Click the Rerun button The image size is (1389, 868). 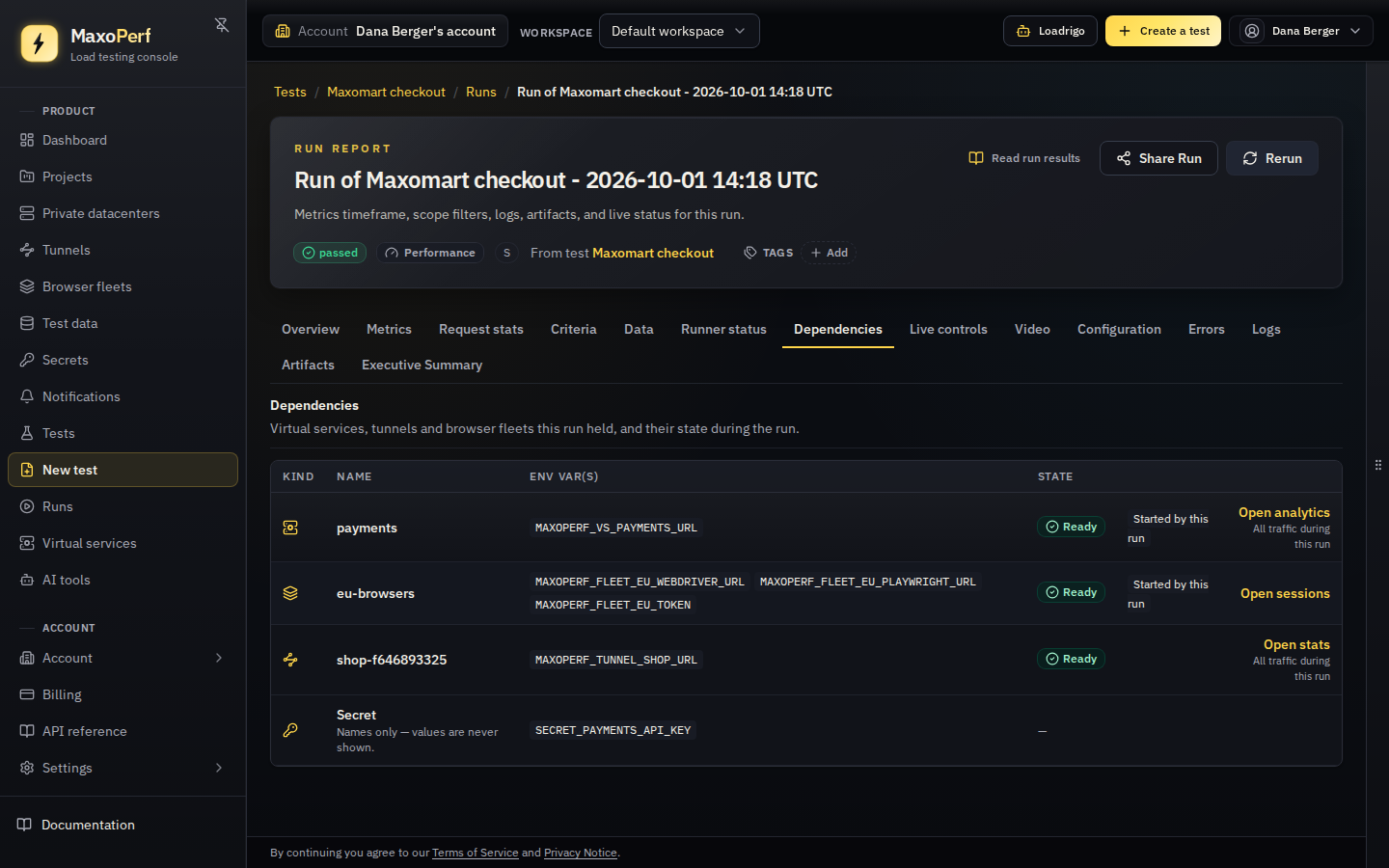point(1272,158)
